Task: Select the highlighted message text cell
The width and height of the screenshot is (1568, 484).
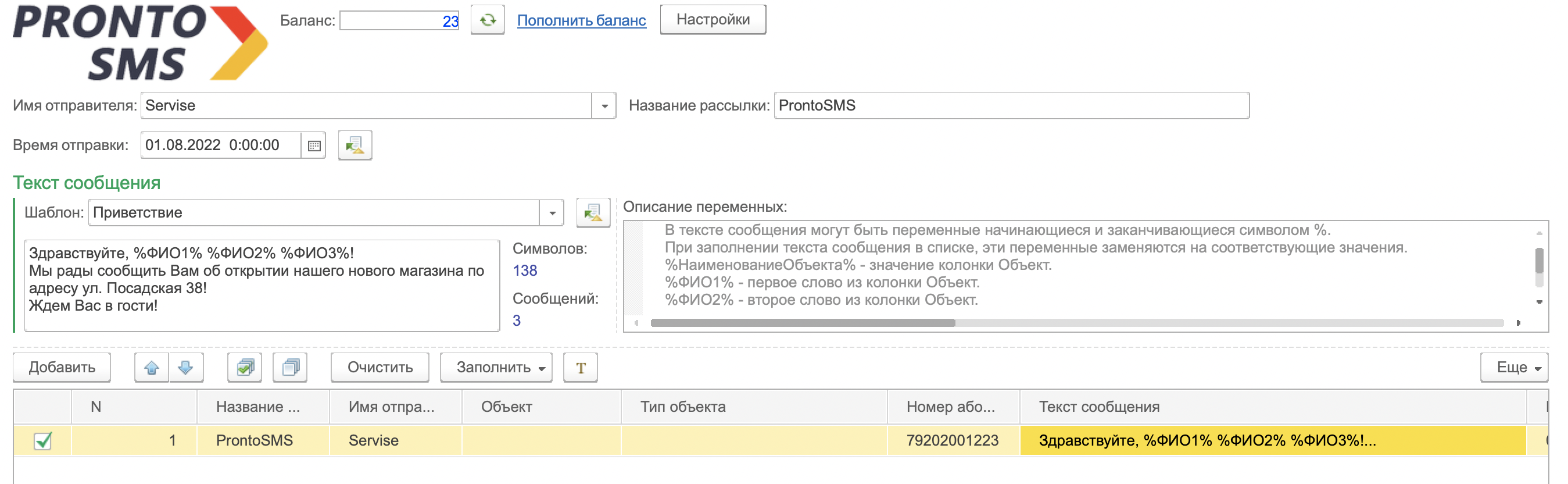Action: point(1273,441)
